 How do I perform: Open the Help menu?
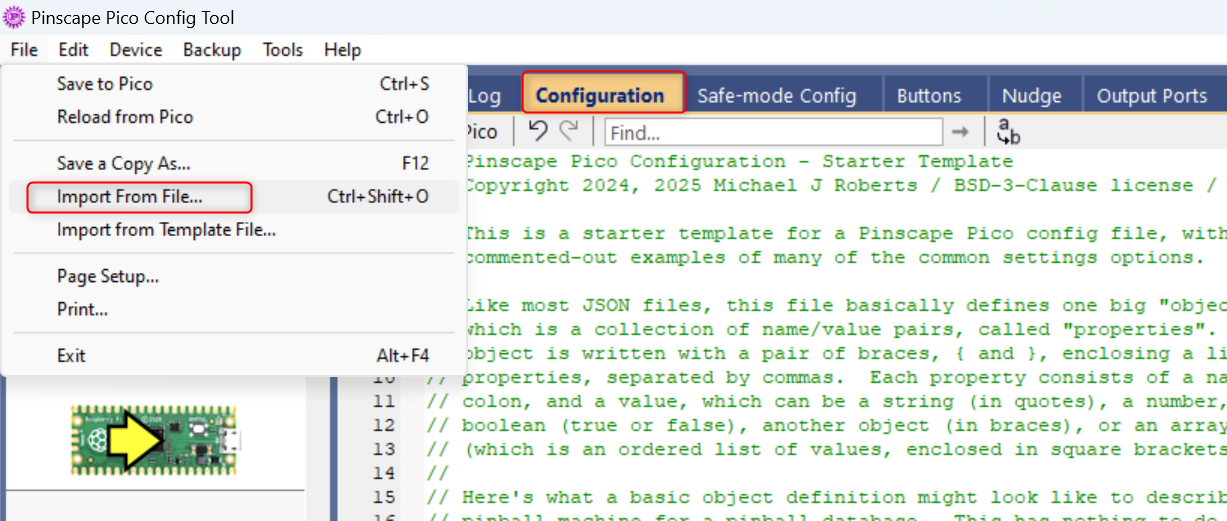pyautogui.click(x=343, y=50)
